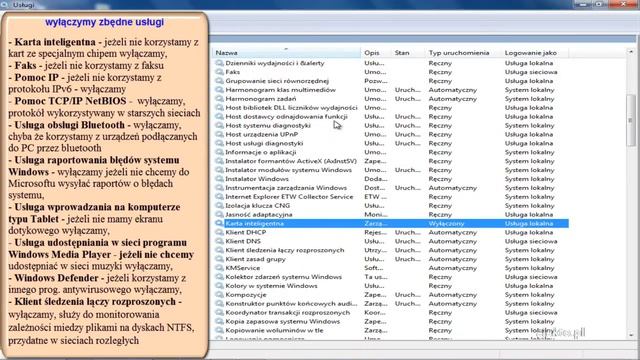The image size is (640, 360).
Task: Click the scrollbar down arrow in services list
Action: (631, 335)
